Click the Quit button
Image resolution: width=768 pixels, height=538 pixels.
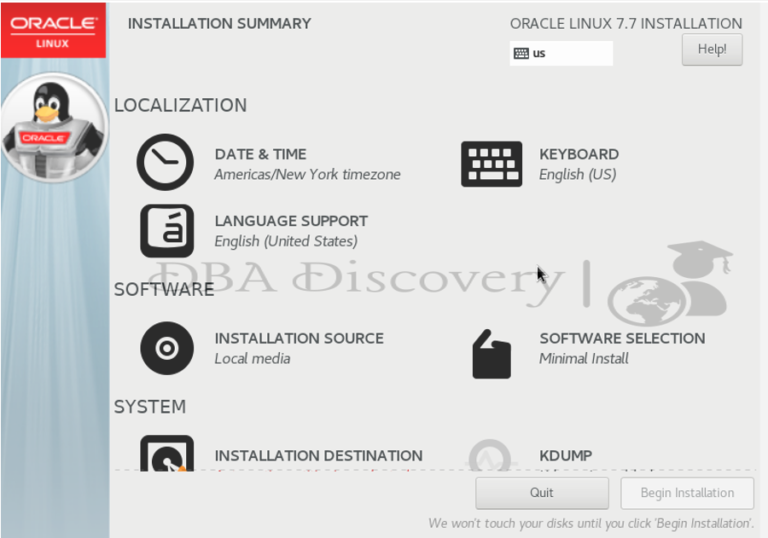pos(542,493)
